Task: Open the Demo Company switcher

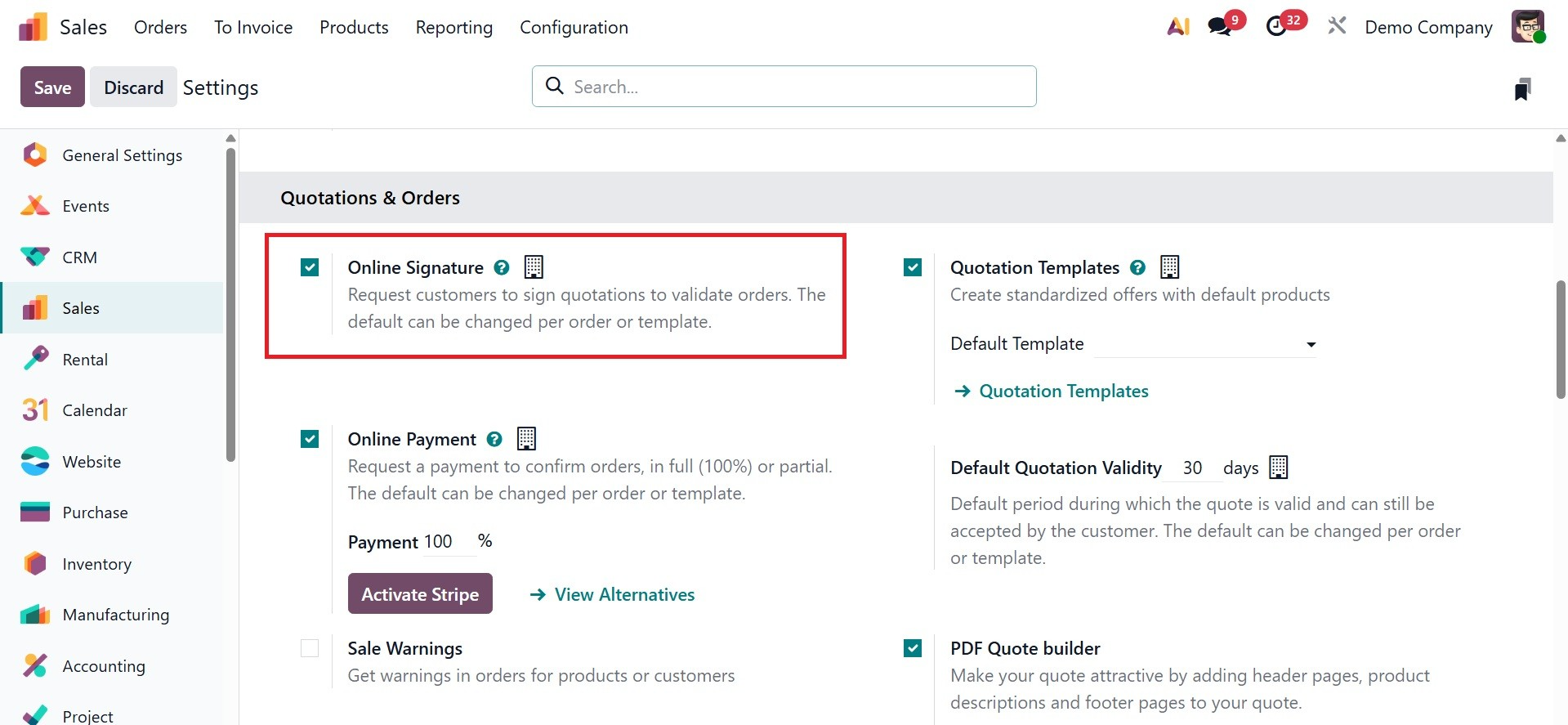Action: pos(1428,27)
